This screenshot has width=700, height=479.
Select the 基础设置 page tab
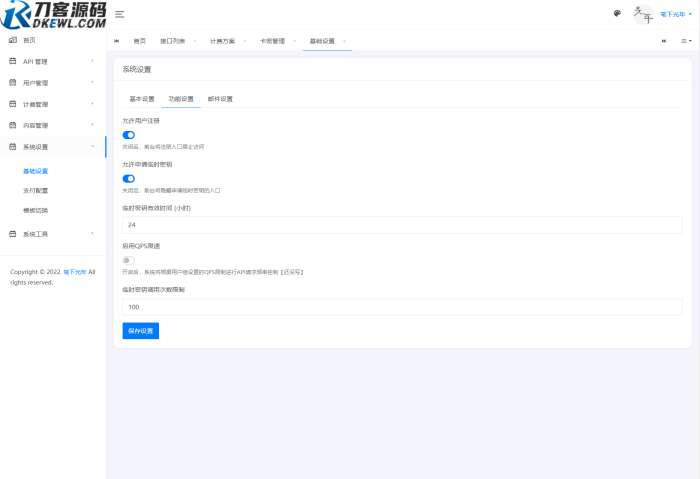point(322,41)
